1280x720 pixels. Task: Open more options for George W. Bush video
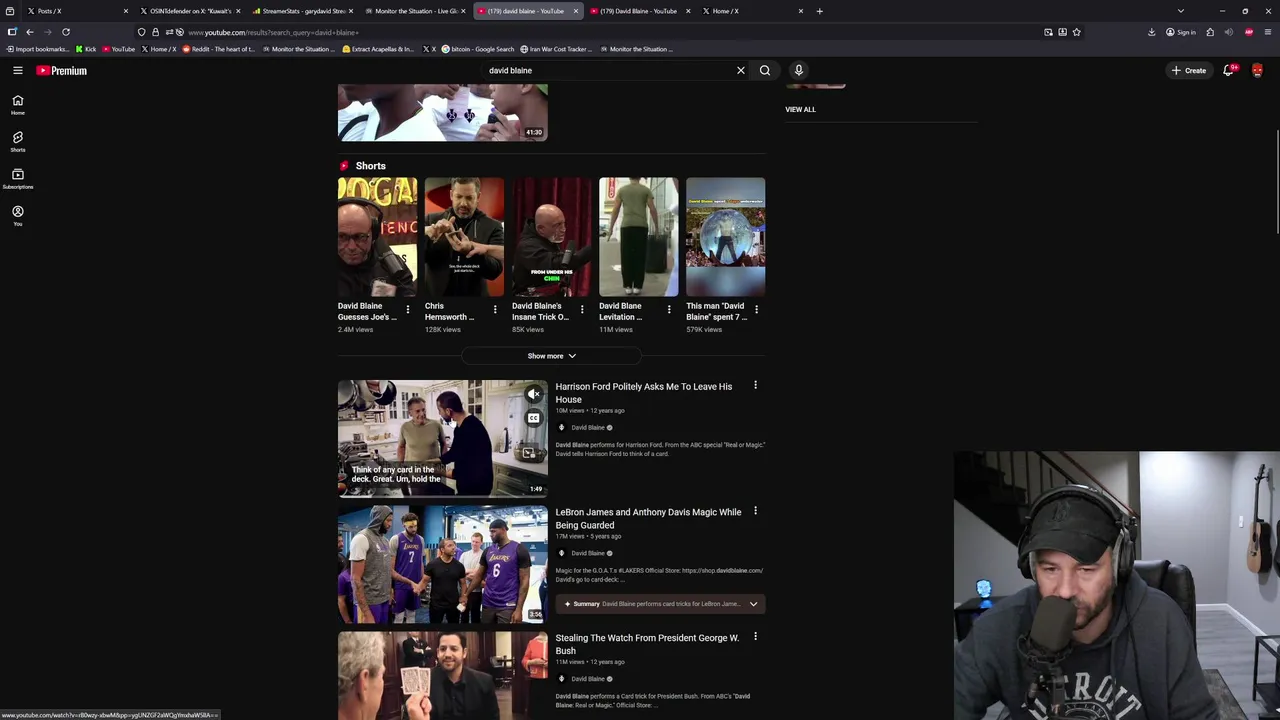point(755,637)
